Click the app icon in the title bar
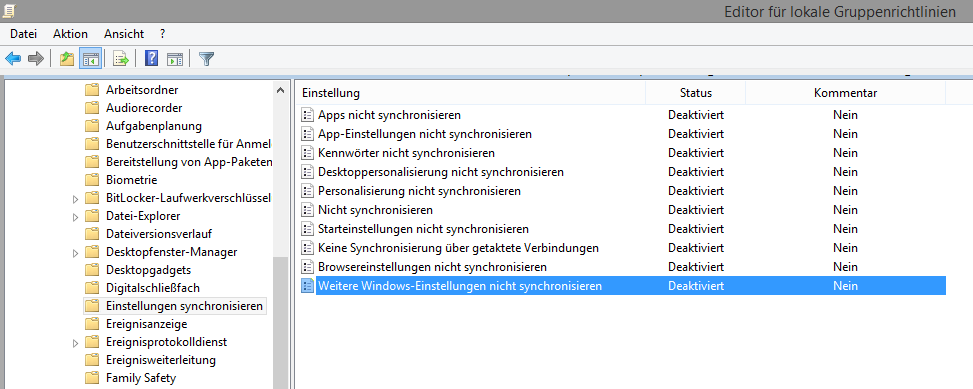973x389 pixels. point(9,11)
